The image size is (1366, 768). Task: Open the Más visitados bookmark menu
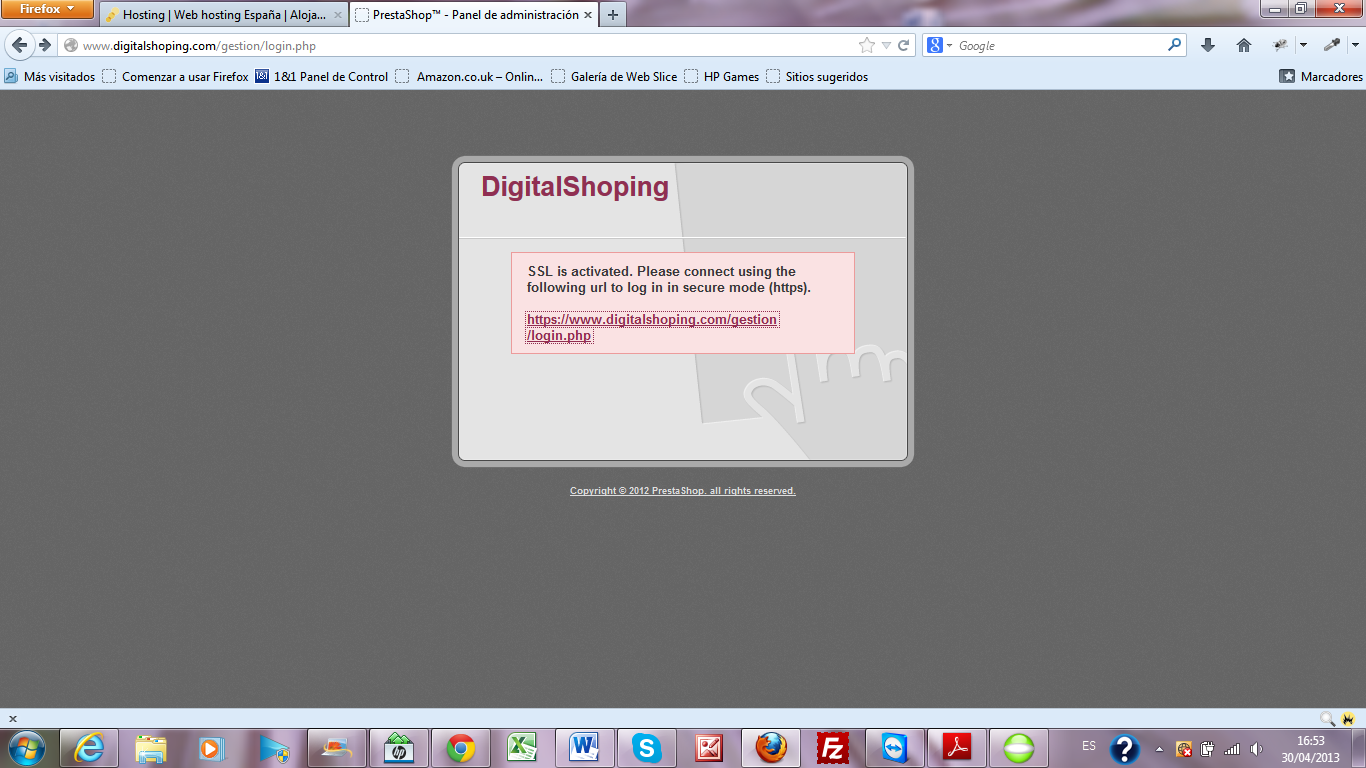point(50,77)
